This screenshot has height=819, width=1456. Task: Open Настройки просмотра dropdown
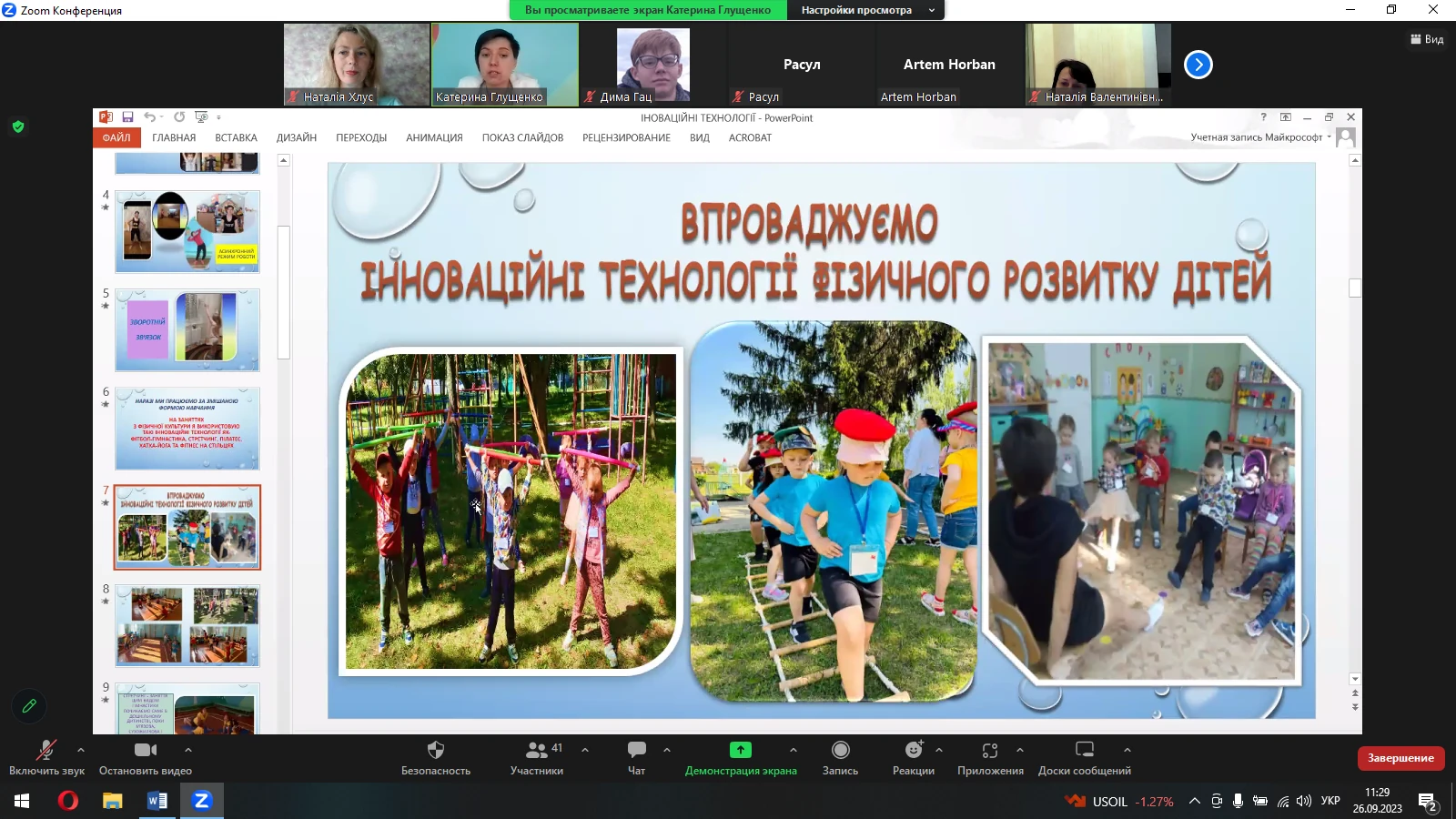click(867, 10)
